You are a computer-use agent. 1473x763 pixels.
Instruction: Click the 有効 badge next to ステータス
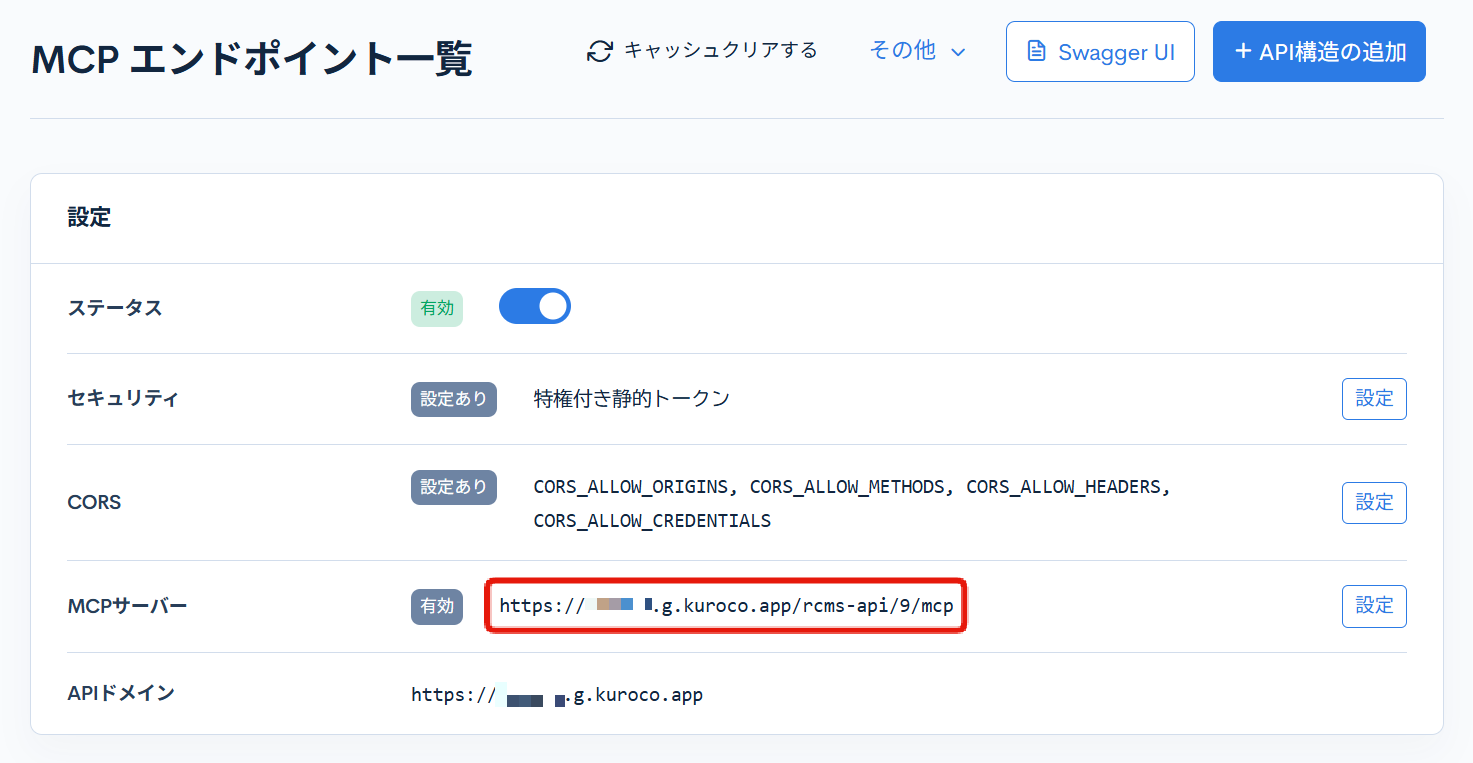436,308
